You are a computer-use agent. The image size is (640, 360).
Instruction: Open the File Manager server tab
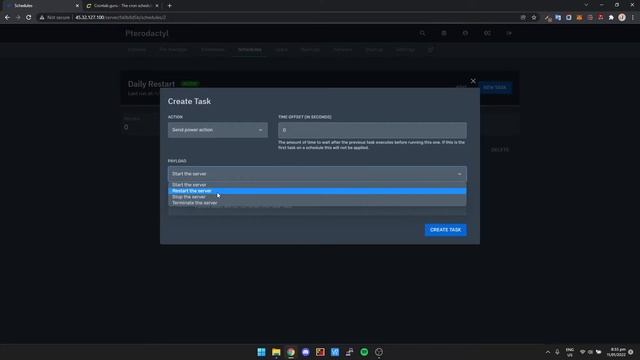[x=173, y=50]
